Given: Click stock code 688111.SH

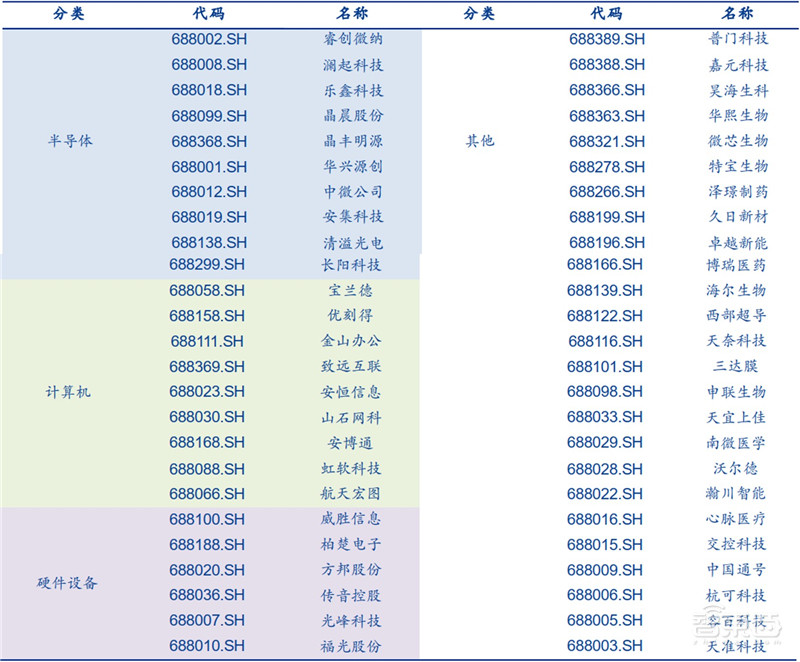Looking at the screenshot, I should click(207, 341).
